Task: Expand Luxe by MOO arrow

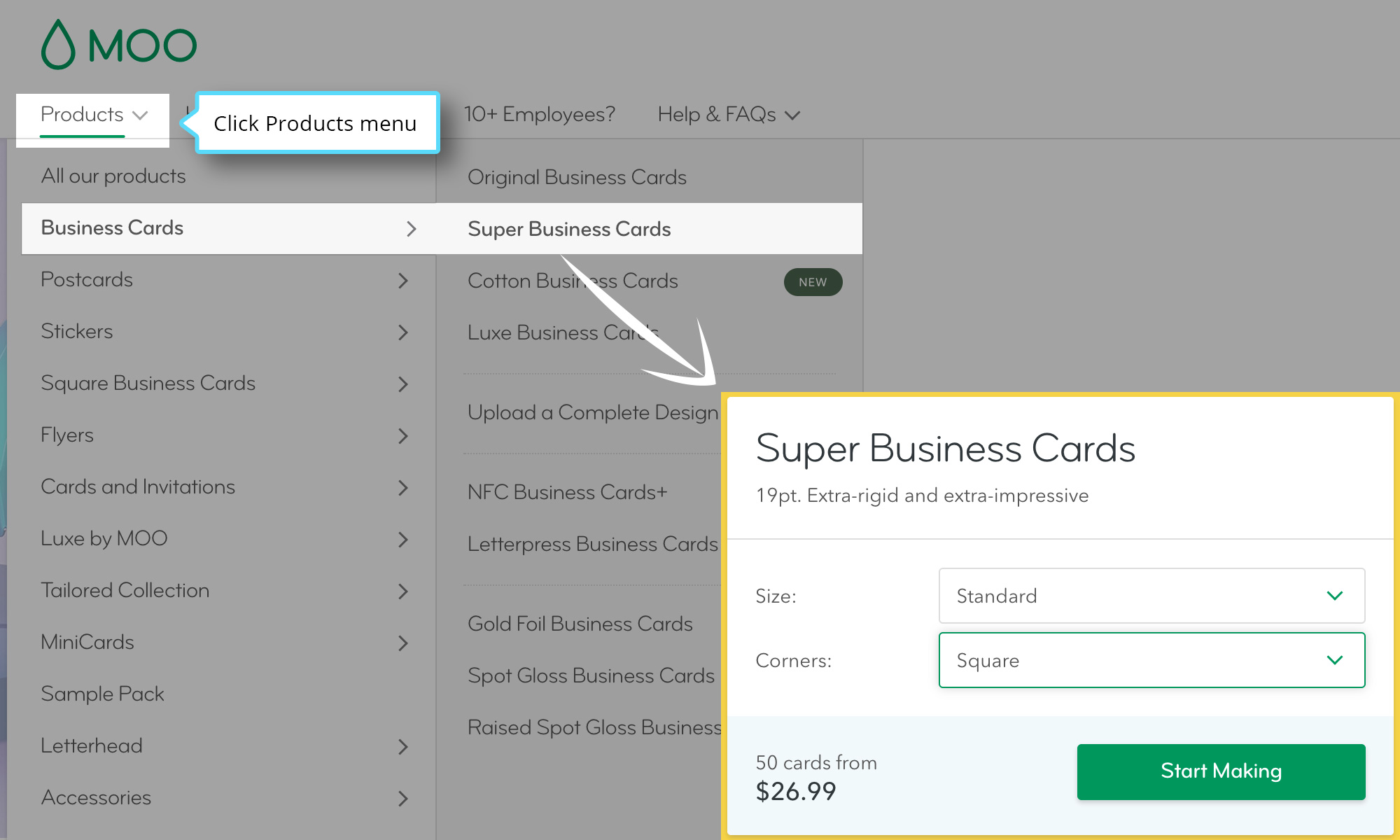Action: (x=403, y=540)
